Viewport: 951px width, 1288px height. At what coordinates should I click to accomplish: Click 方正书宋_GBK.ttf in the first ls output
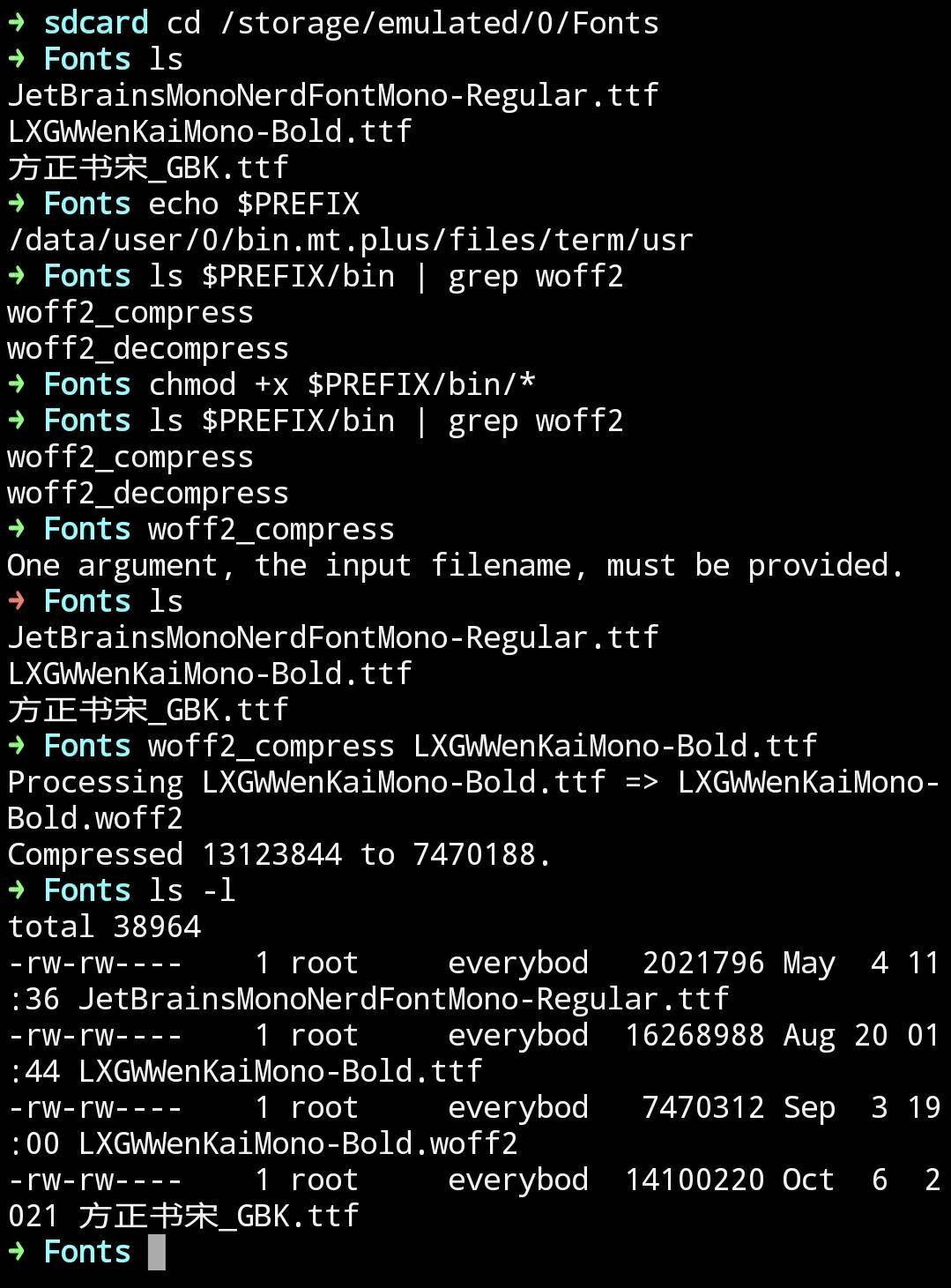click(x=148, y=168)
